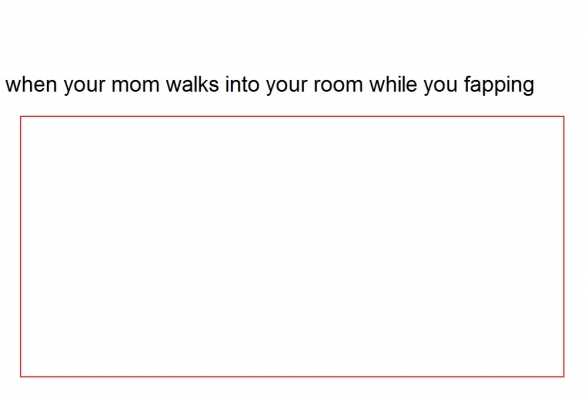Click the right edge of the red frame
Image resolution: width=585 pixels, height=395 pixels.
564,247
